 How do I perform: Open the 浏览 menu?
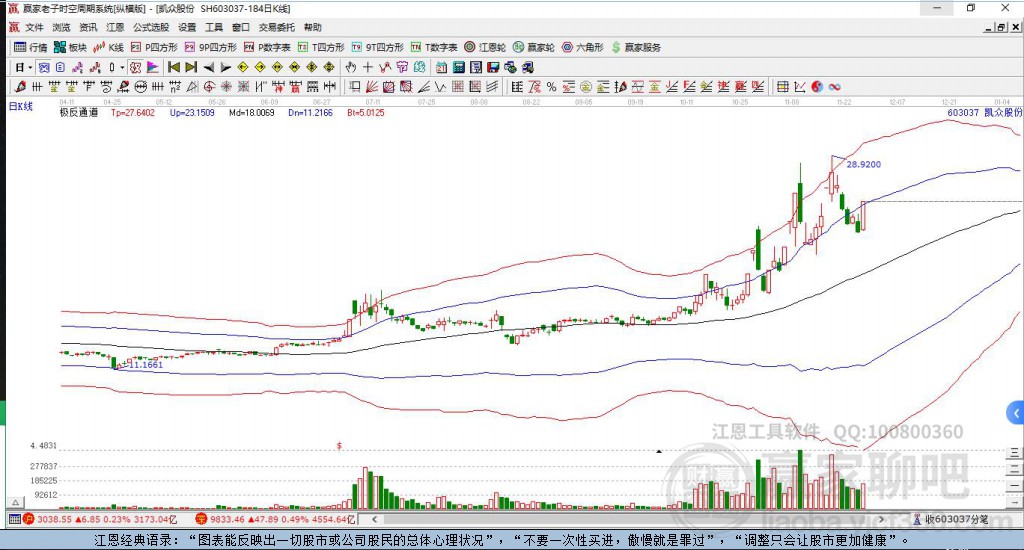61,27
